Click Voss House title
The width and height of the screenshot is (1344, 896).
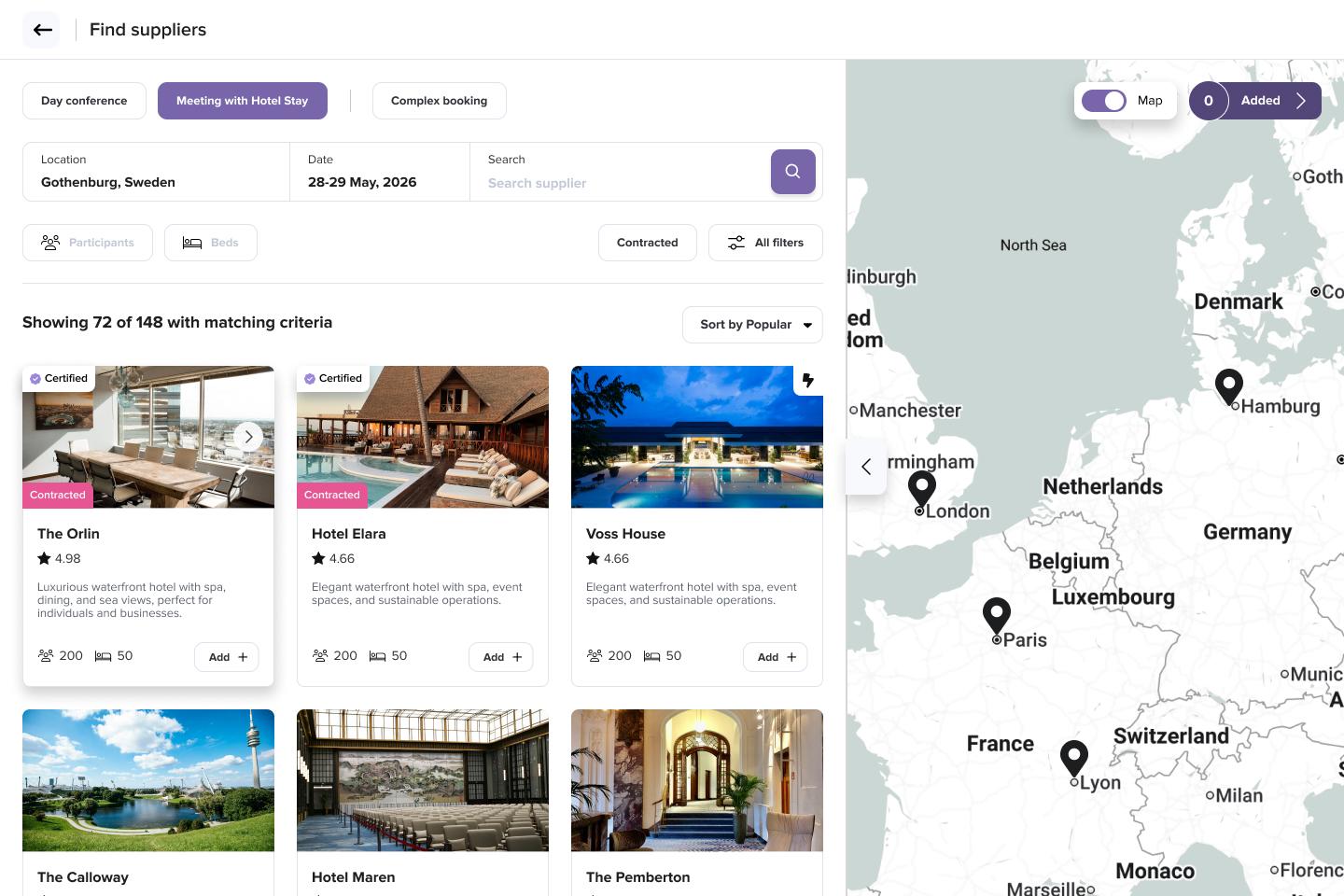click(625, 534)
